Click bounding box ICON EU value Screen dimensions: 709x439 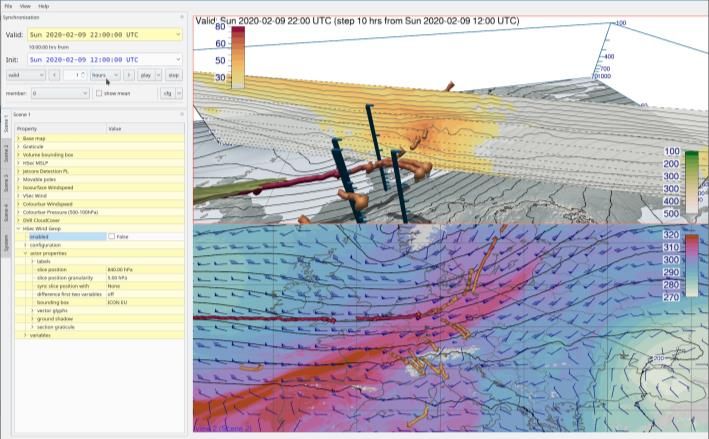[x=117, y=302]
